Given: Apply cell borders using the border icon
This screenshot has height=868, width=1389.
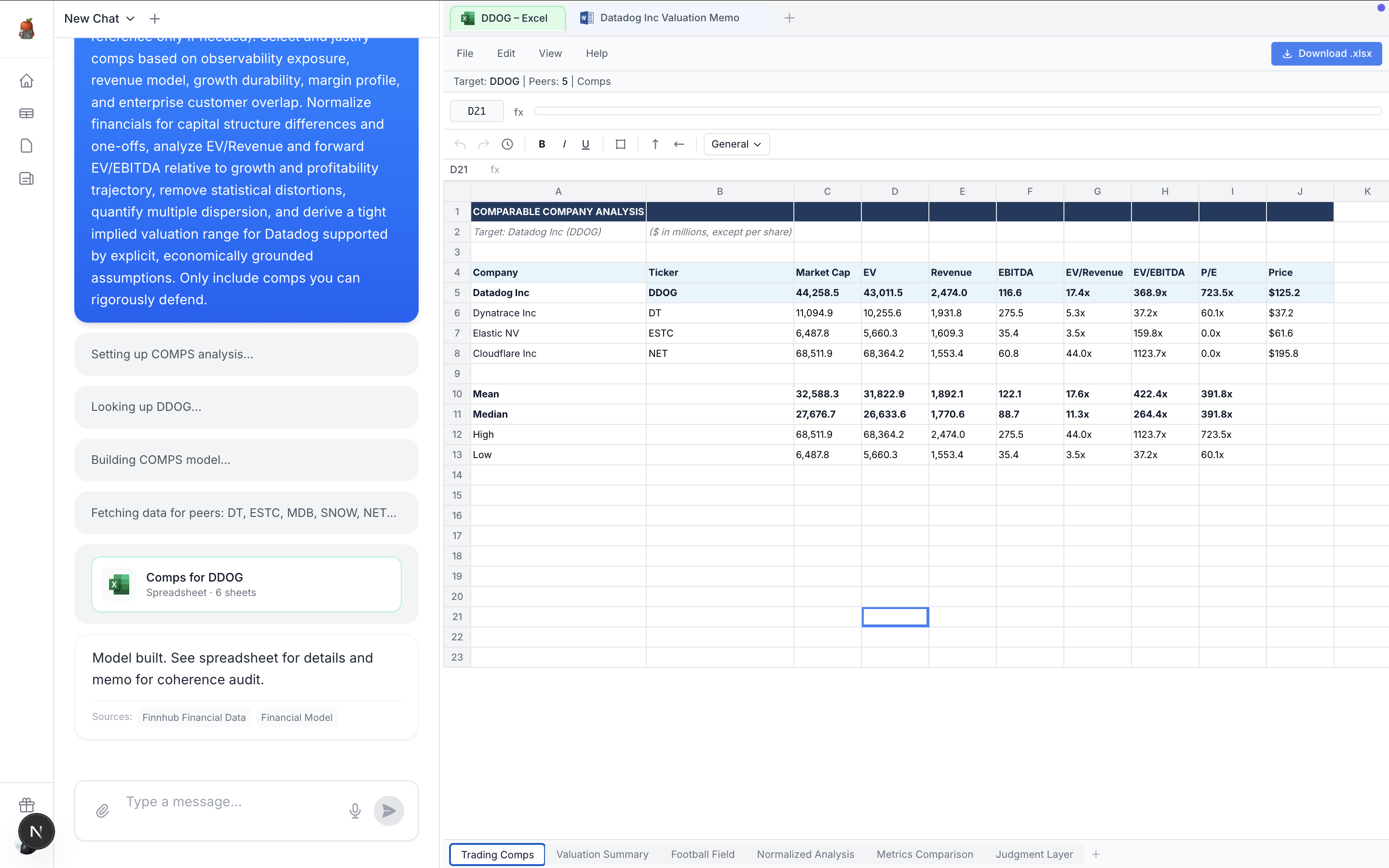Looking at the screenshot, I should tap(620, 144).
